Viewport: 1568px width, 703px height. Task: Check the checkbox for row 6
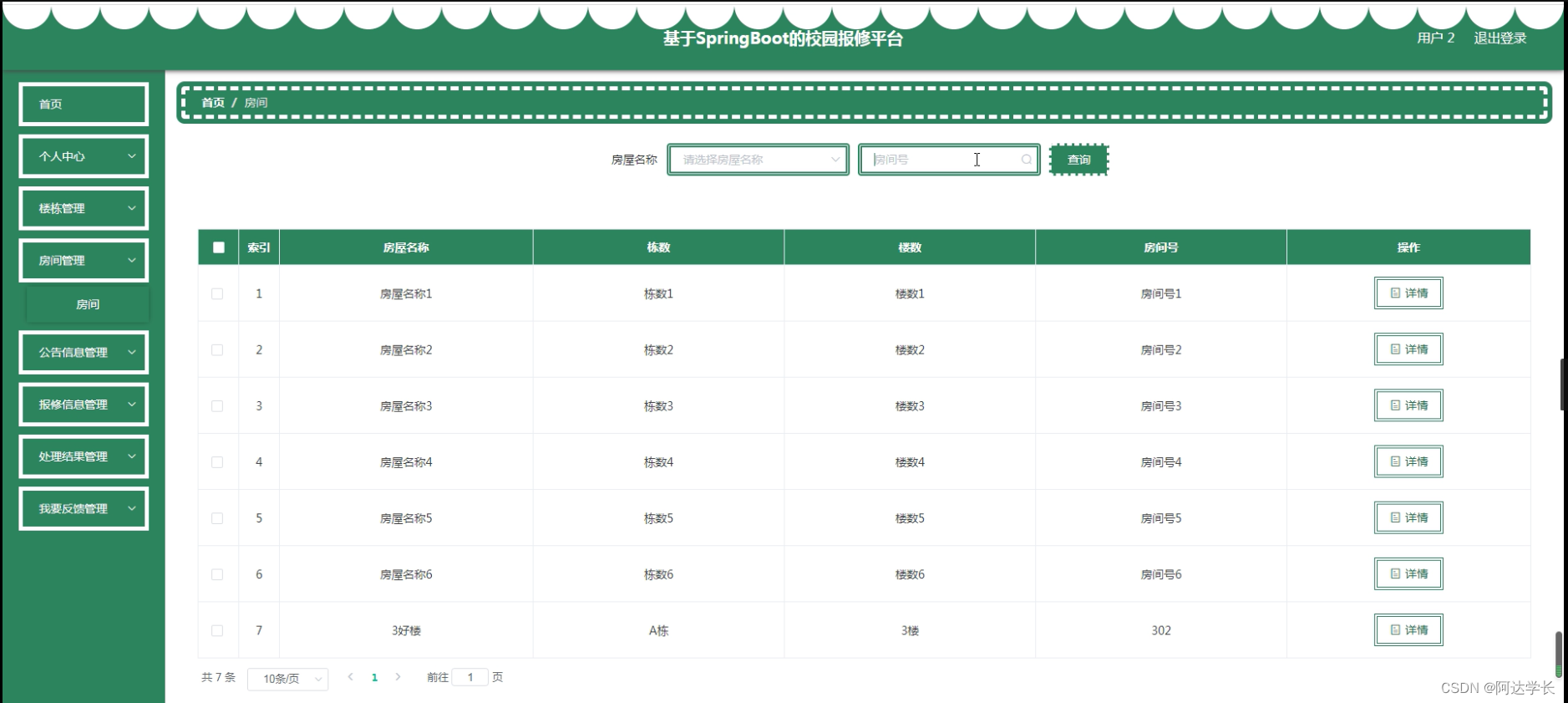(217, 574)
